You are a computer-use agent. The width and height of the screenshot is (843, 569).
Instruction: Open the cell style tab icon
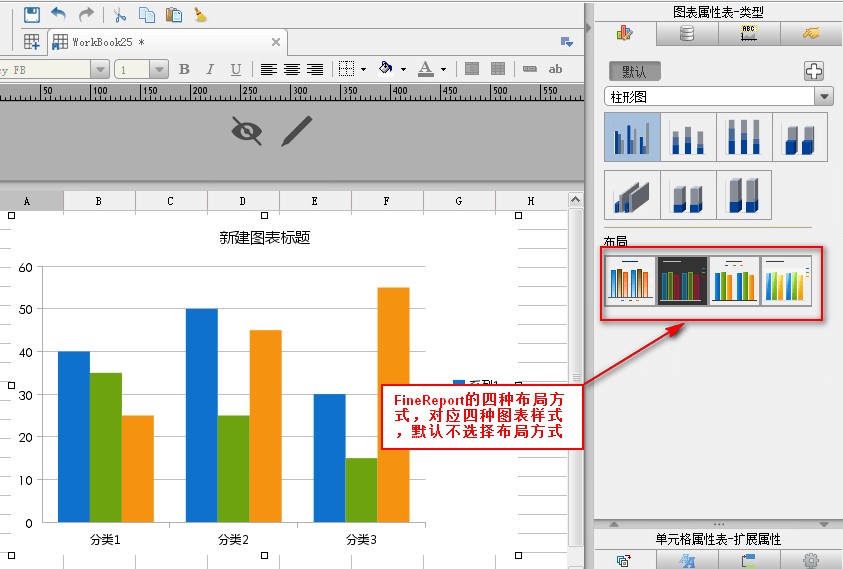pos(687,560)
